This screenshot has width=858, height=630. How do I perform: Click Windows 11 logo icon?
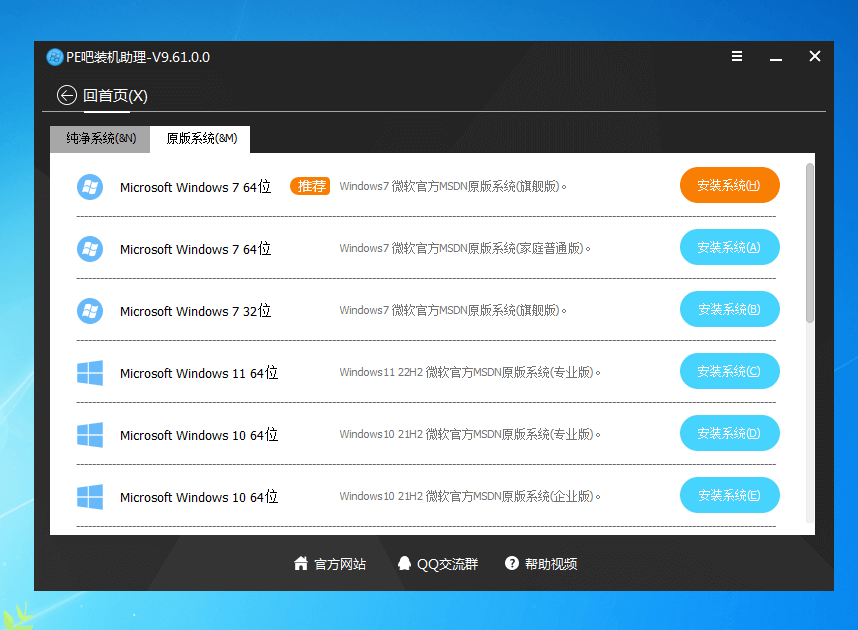click(90, 373)
